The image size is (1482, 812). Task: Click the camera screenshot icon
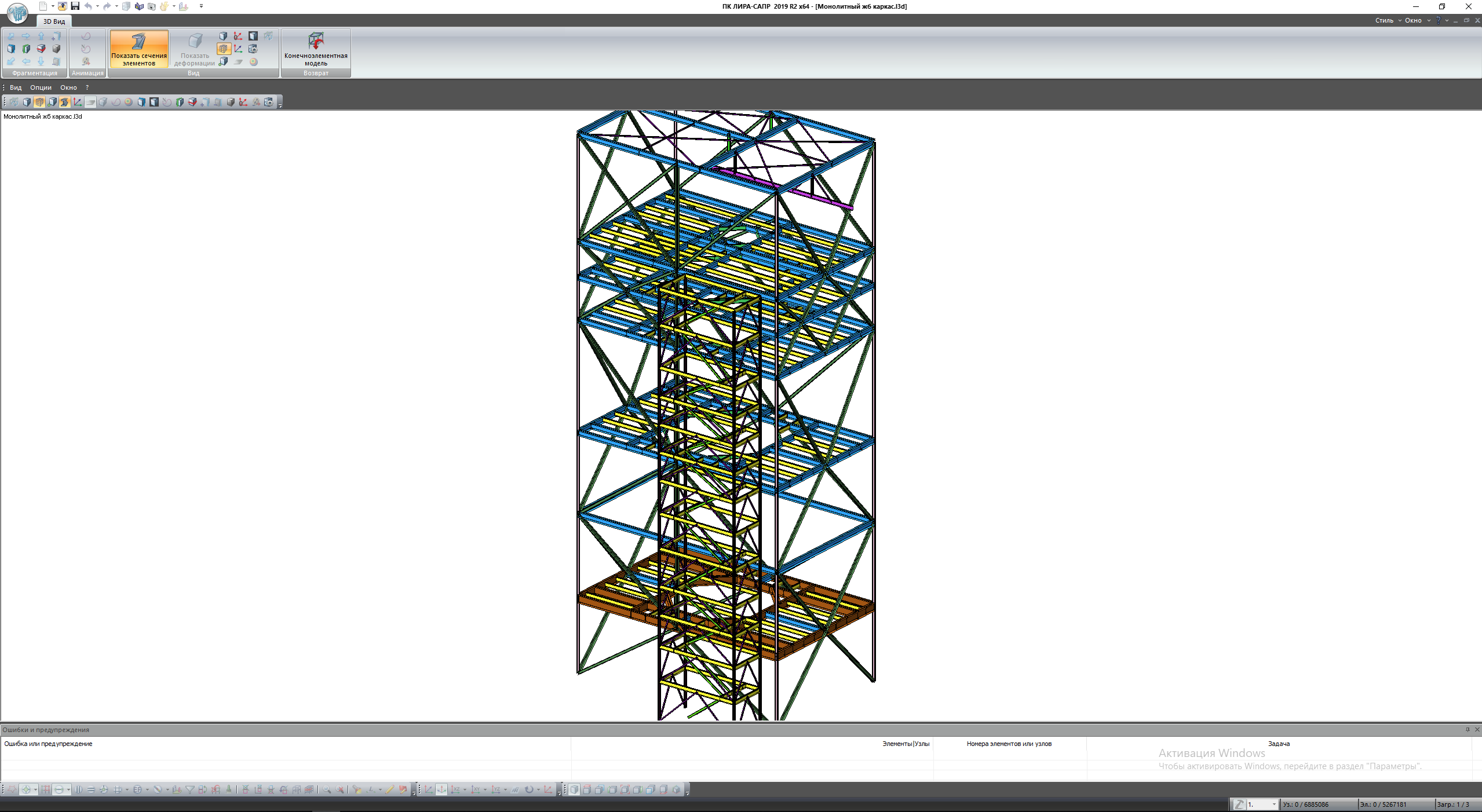point(152,6)
